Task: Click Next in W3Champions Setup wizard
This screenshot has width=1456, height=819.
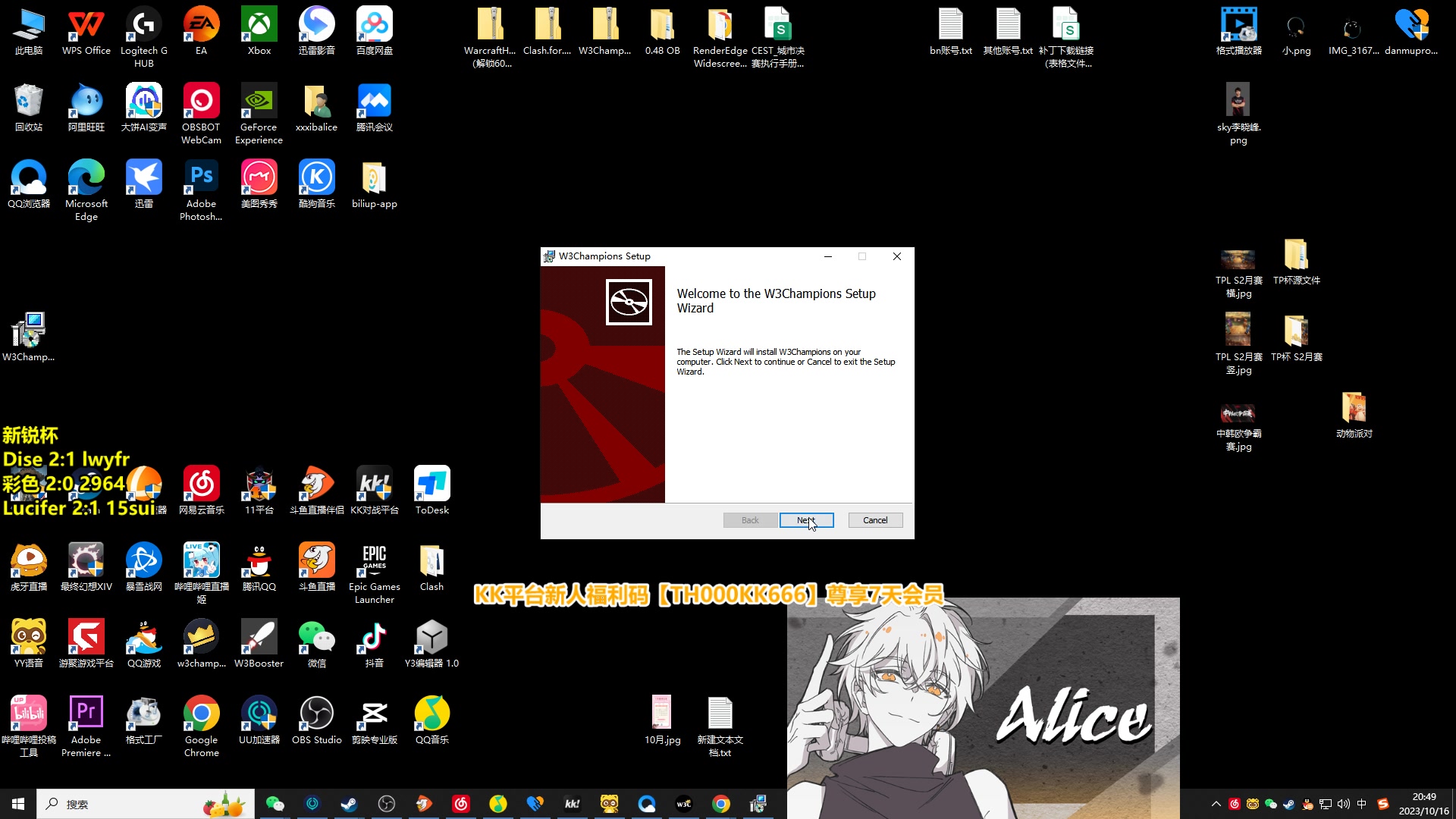Action: [x=806, y=520]
